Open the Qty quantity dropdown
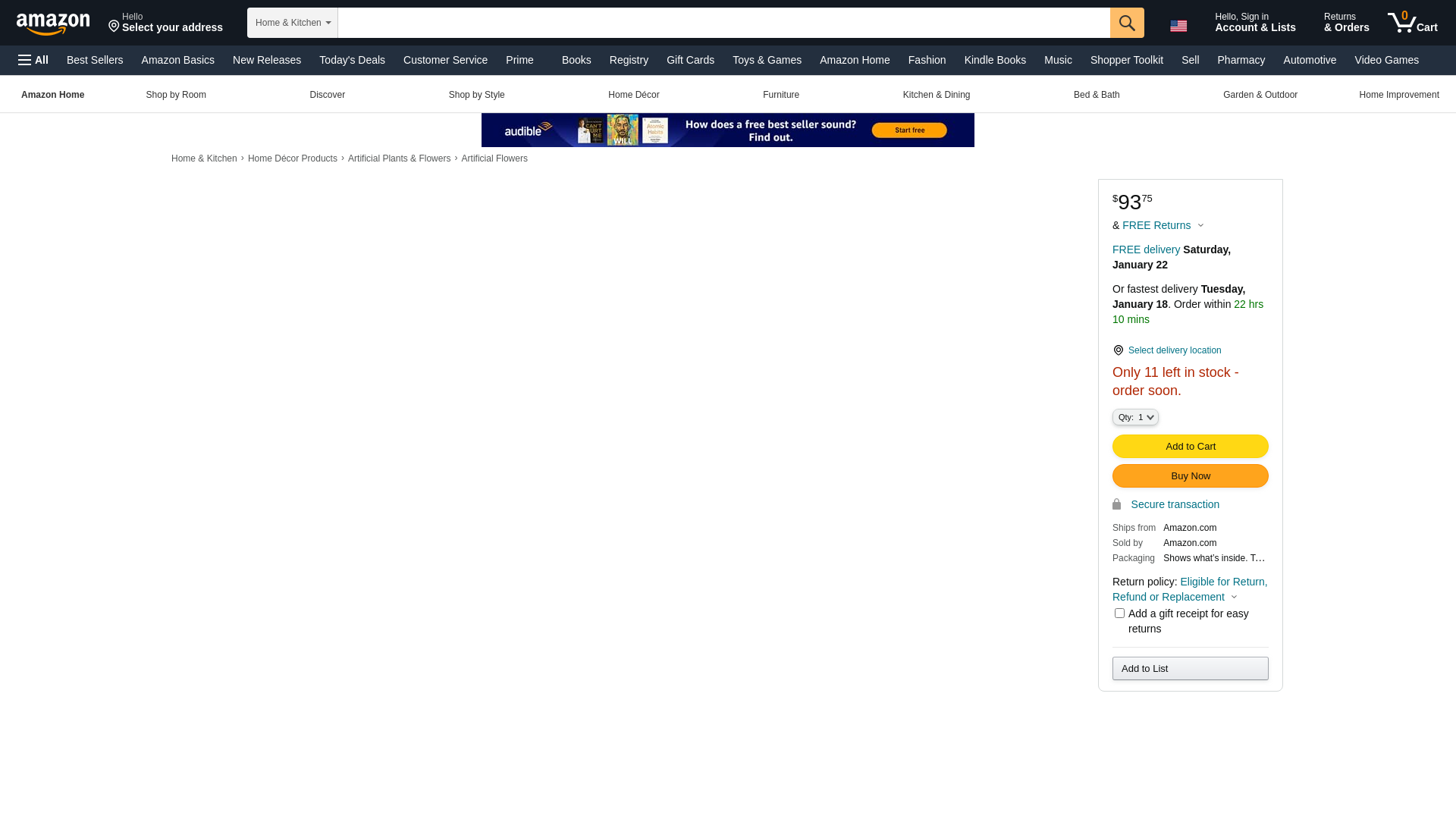 (x=1135, y=417)
